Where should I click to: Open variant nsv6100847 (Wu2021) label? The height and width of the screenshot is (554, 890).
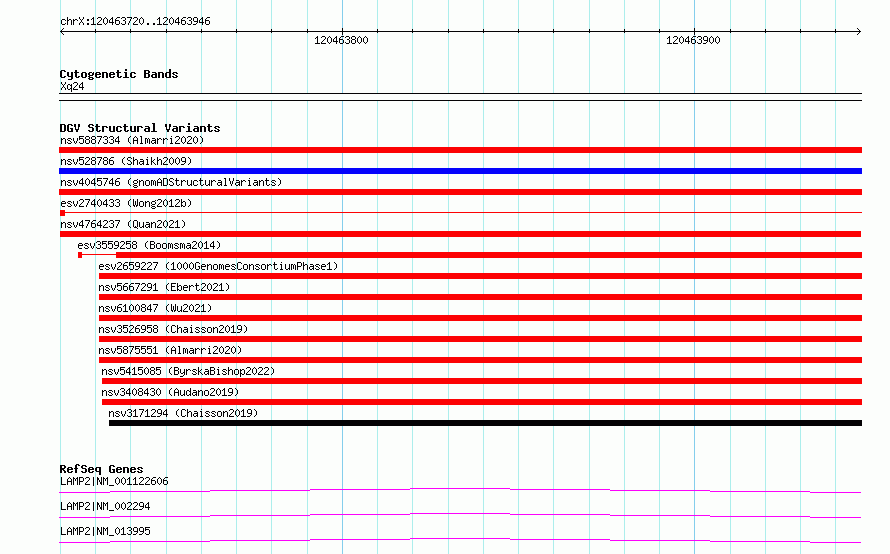(x=155, y=308)
